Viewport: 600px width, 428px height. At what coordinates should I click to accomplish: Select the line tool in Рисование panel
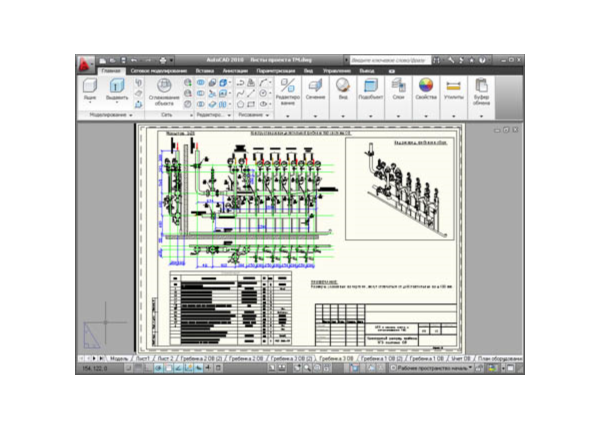[x=251, y=93]
